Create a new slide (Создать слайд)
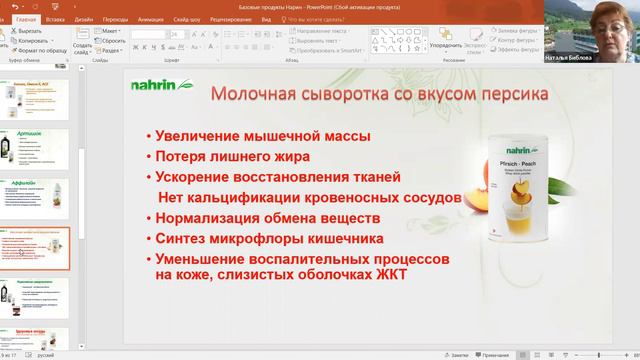640x360 pixels. point(82,42)
